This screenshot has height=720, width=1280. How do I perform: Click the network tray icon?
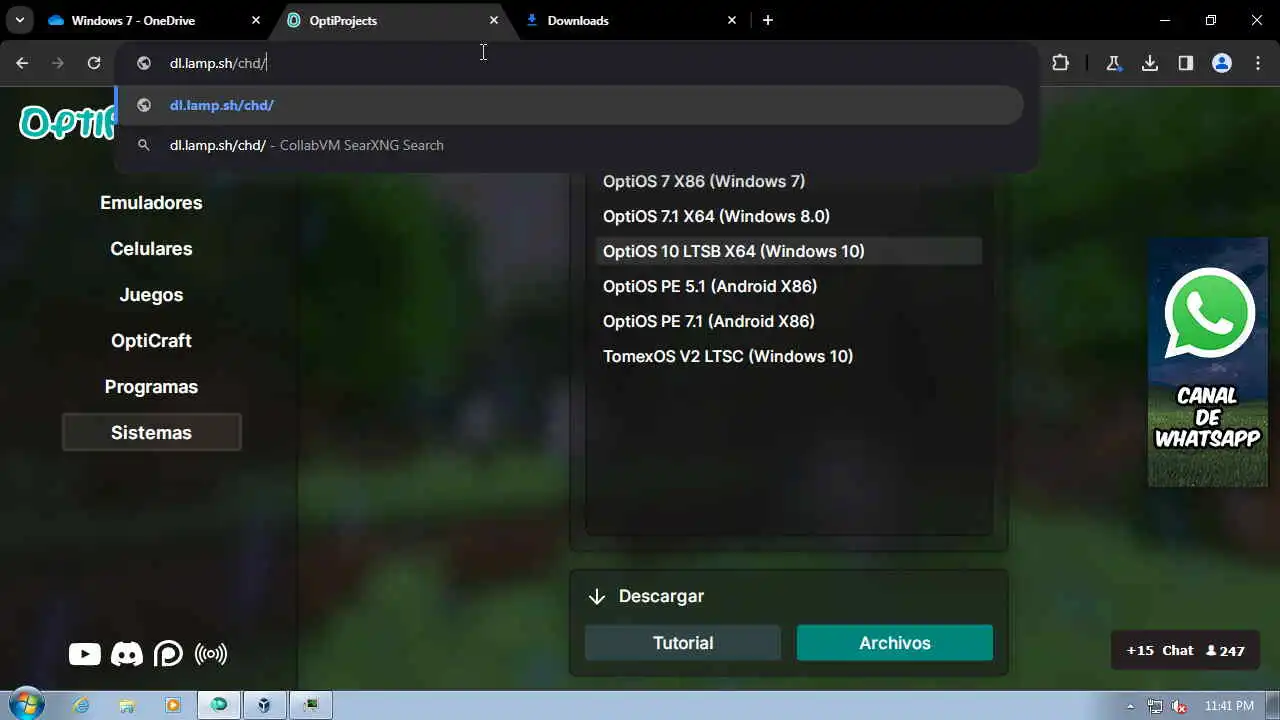(1155, 706)
